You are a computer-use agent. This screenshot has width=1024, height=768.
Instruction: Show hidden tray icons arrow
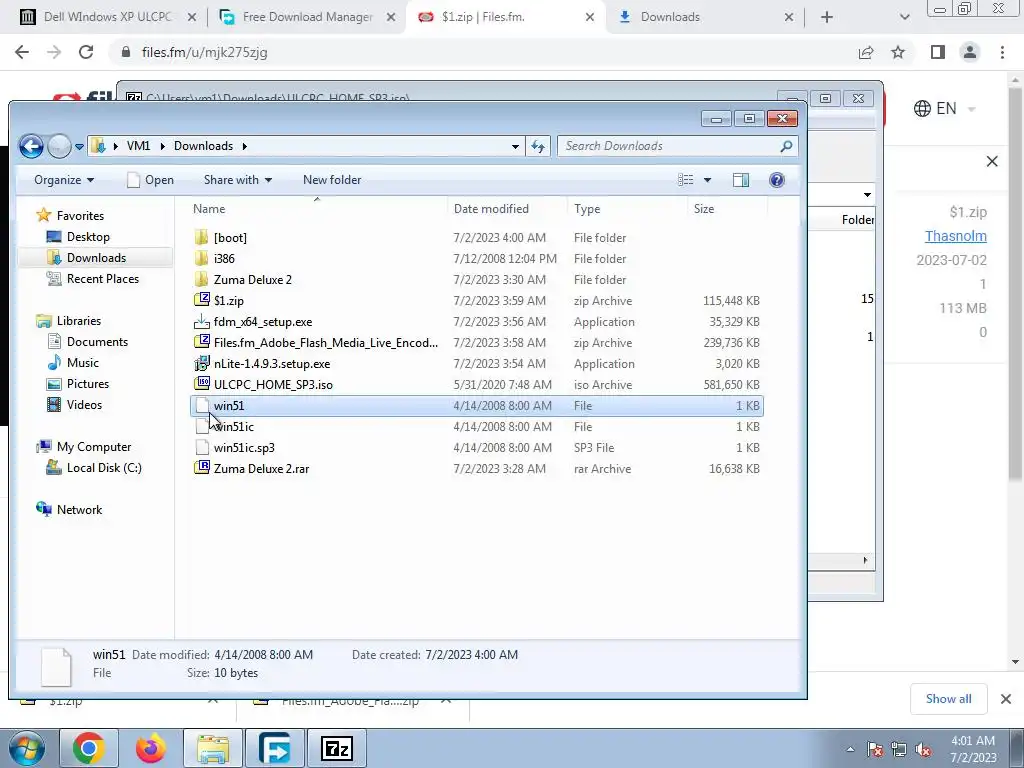[x=850, y=750]
